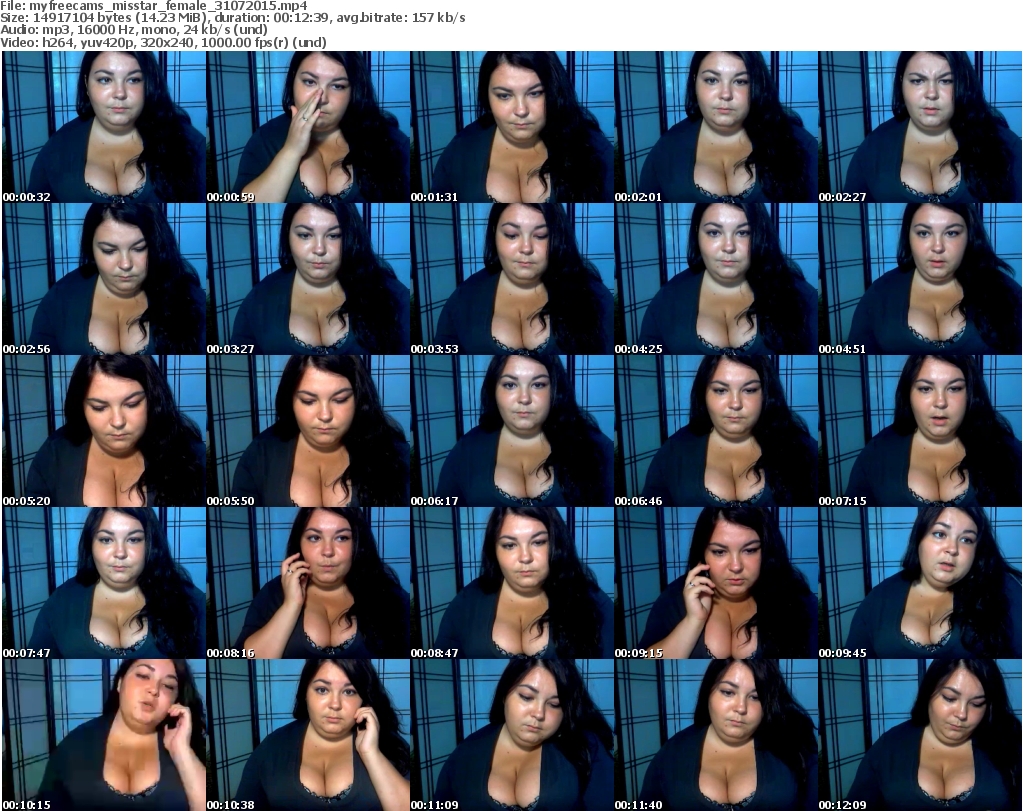Image resolution: width=1024 pixels, height=811 pixels.
Task: Pick the thumbnail frame at 00:07:15
Action: 920,431
